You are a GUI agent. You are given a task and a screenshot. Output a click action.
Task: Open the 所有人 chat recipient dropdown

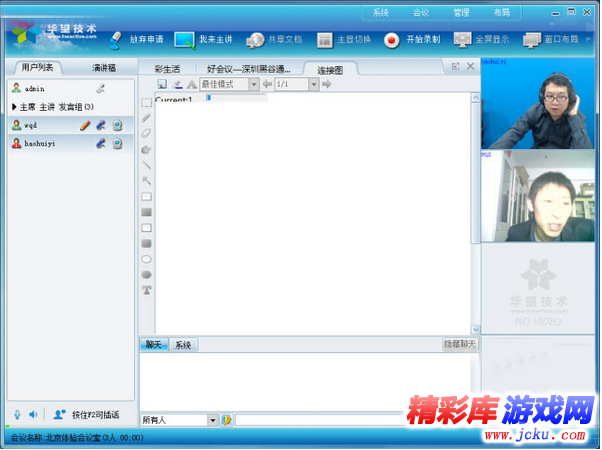tap(212, 420)
